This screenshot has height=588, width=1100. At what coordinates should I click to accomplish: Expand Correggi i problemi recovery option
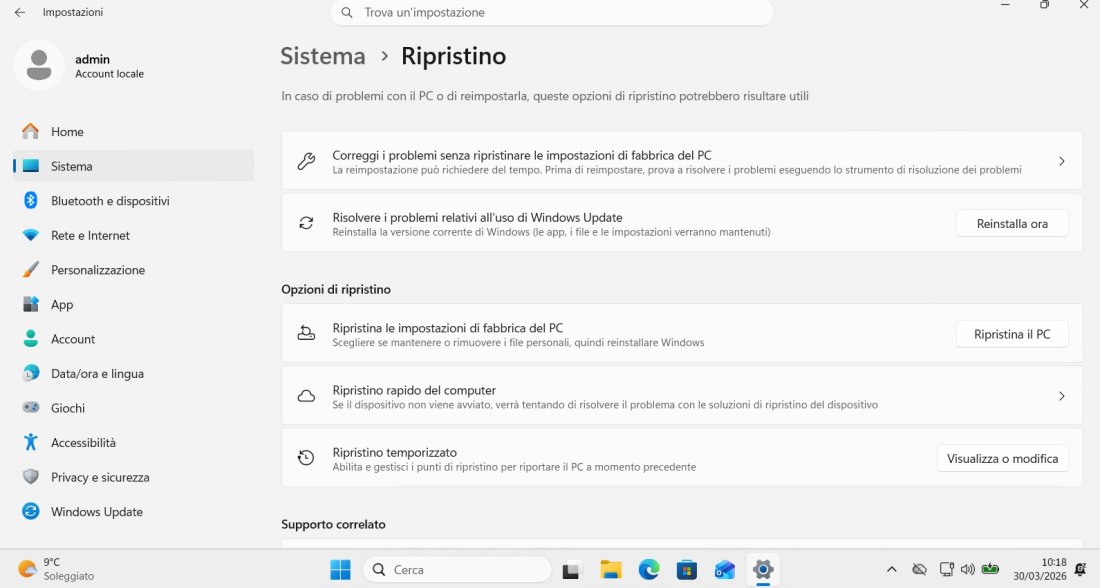coord(1061,160)
